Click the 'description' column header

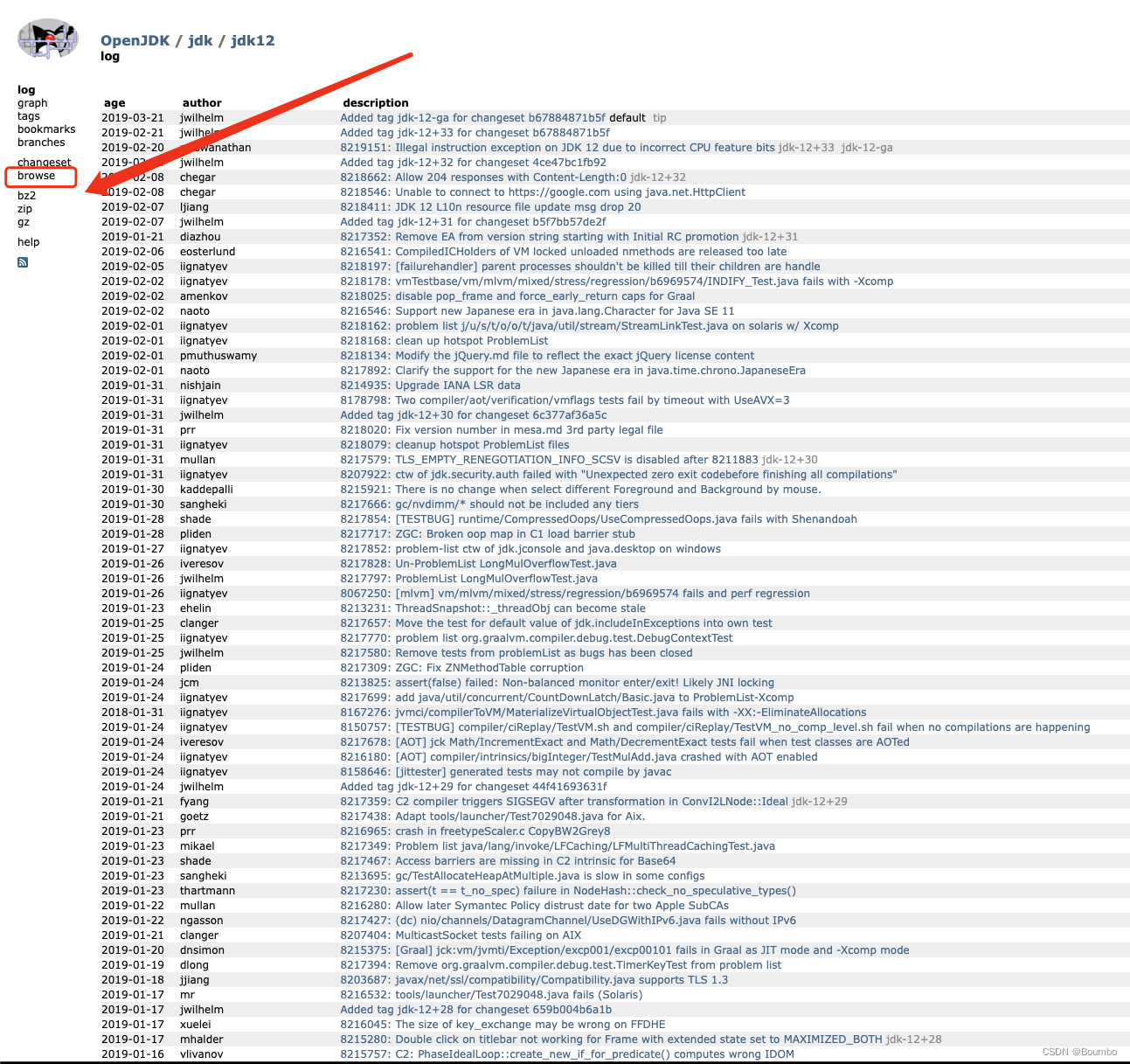[x=376, y=103]
